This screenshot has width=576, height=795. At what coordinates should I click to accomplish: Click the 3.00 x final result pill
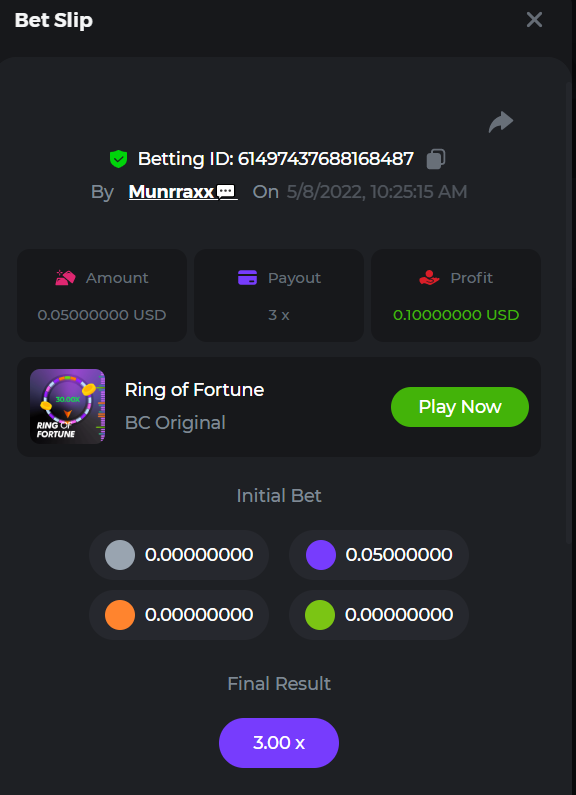pyautogui.click(x=279, y=743)
